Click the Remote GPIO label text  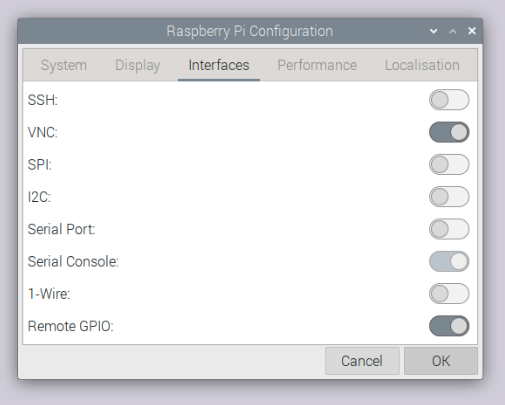(x=71, y=326)
